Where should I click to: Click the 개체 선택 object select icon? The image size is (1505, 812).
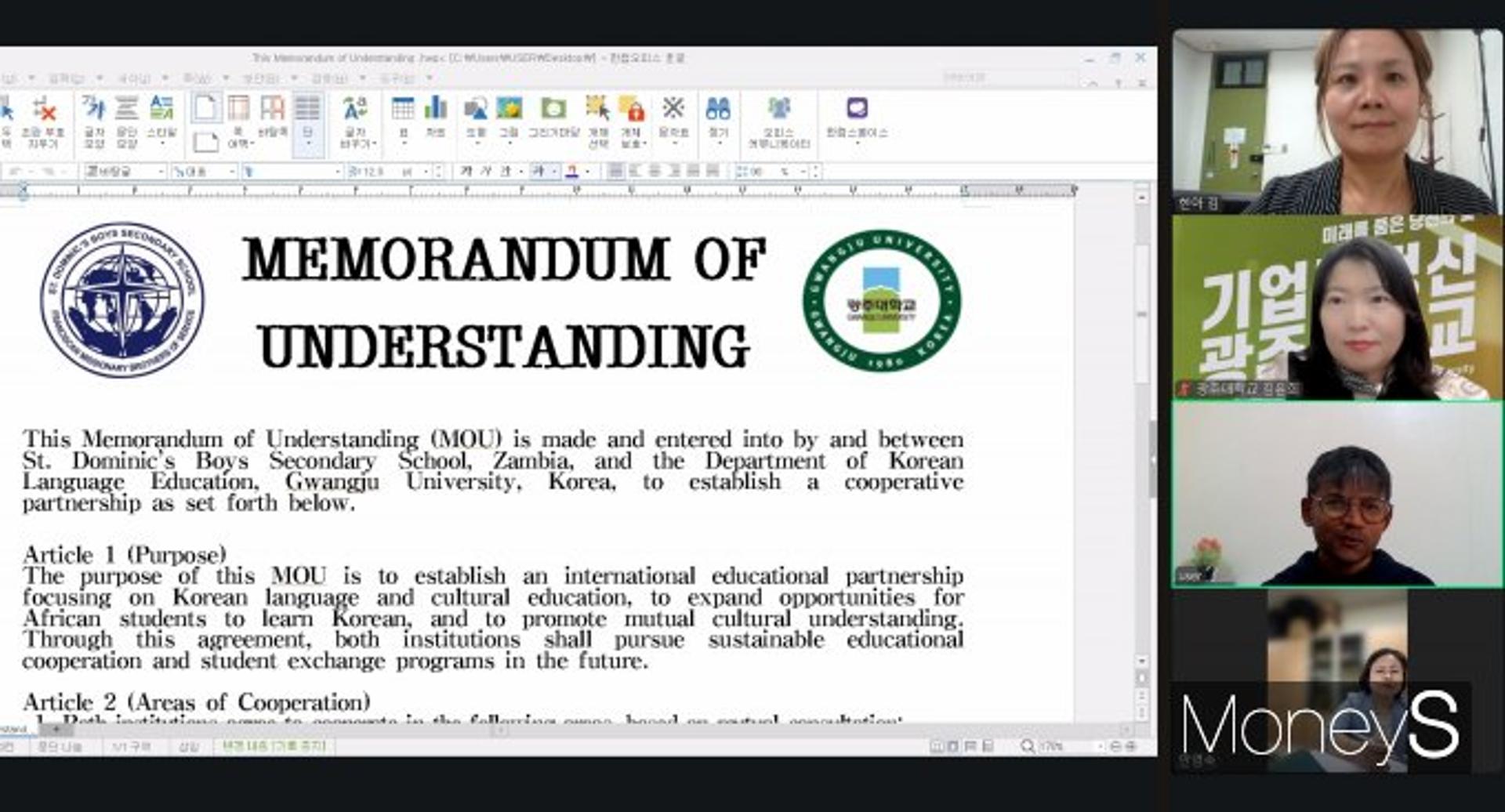tap(598, 121)
